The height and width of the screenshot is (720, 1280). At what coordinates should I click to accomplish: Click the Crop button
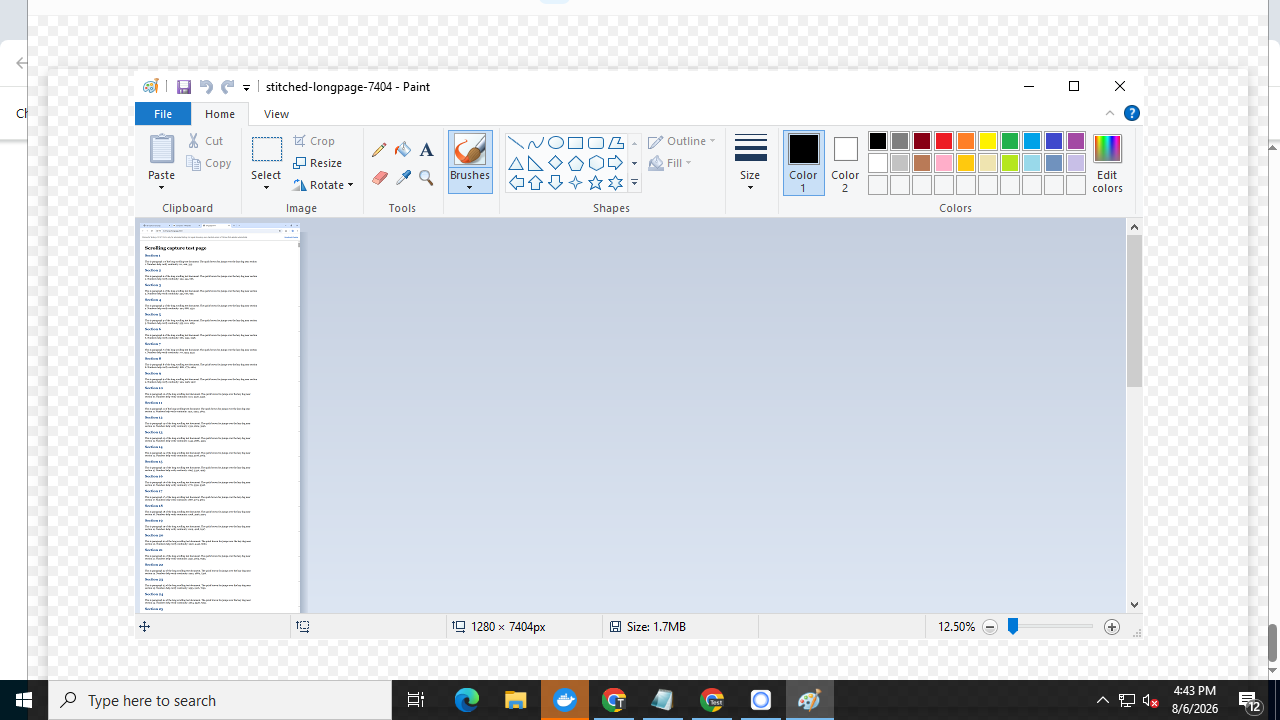(314, 141)
